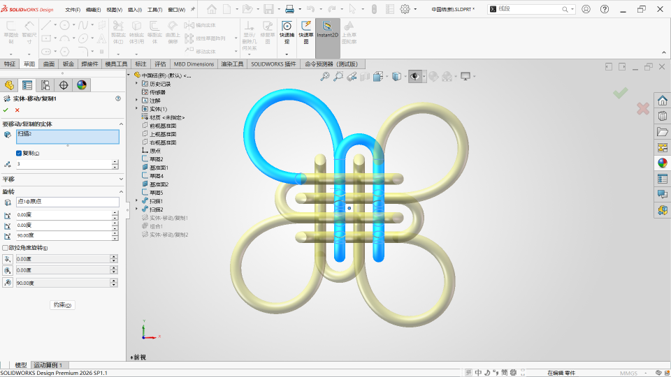
Task: Switch to the 特征 ribbon tab
Action: click(x=9, y=64)
